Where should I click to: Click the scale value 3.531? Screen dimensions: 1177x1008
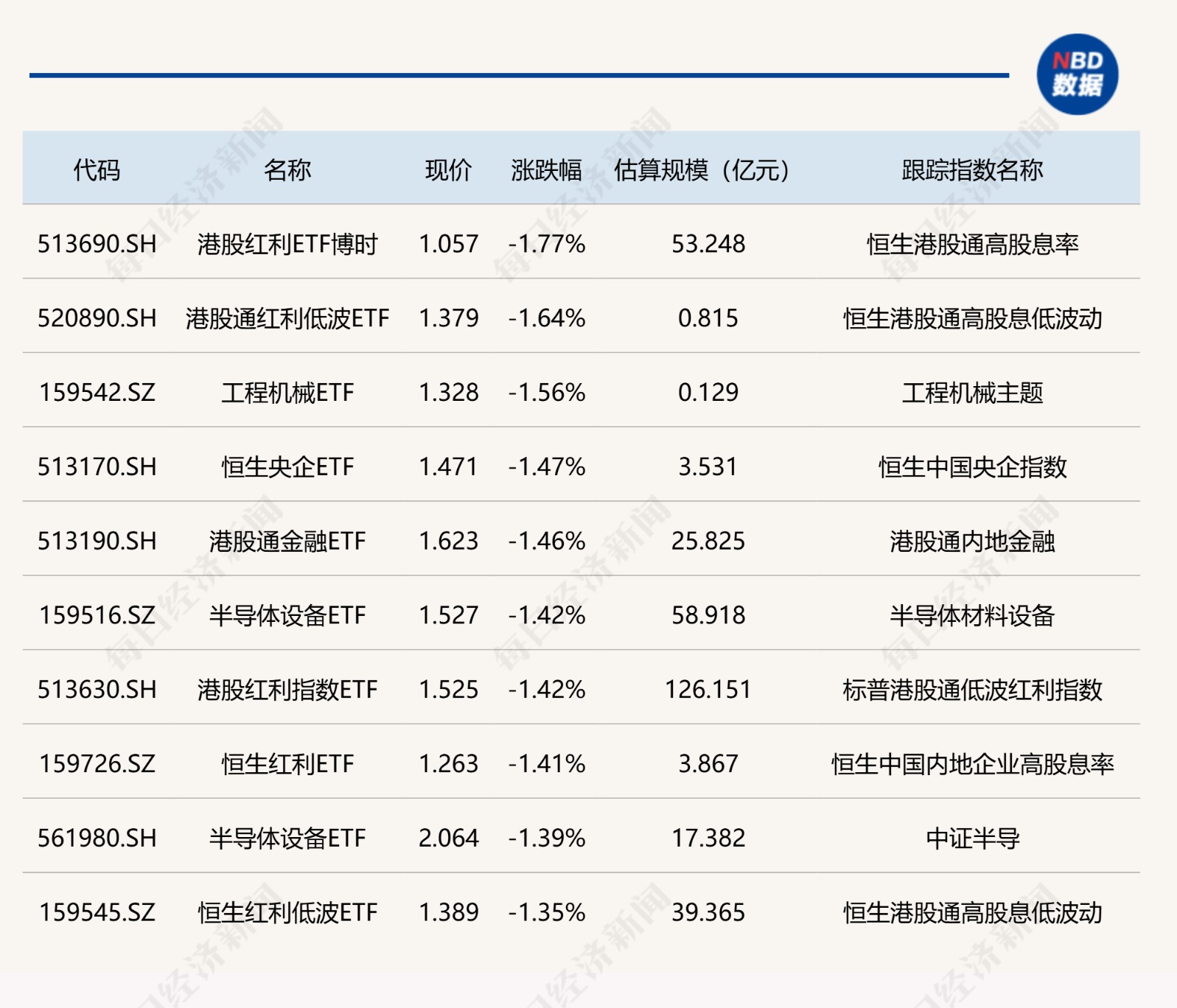coord(708,467)
